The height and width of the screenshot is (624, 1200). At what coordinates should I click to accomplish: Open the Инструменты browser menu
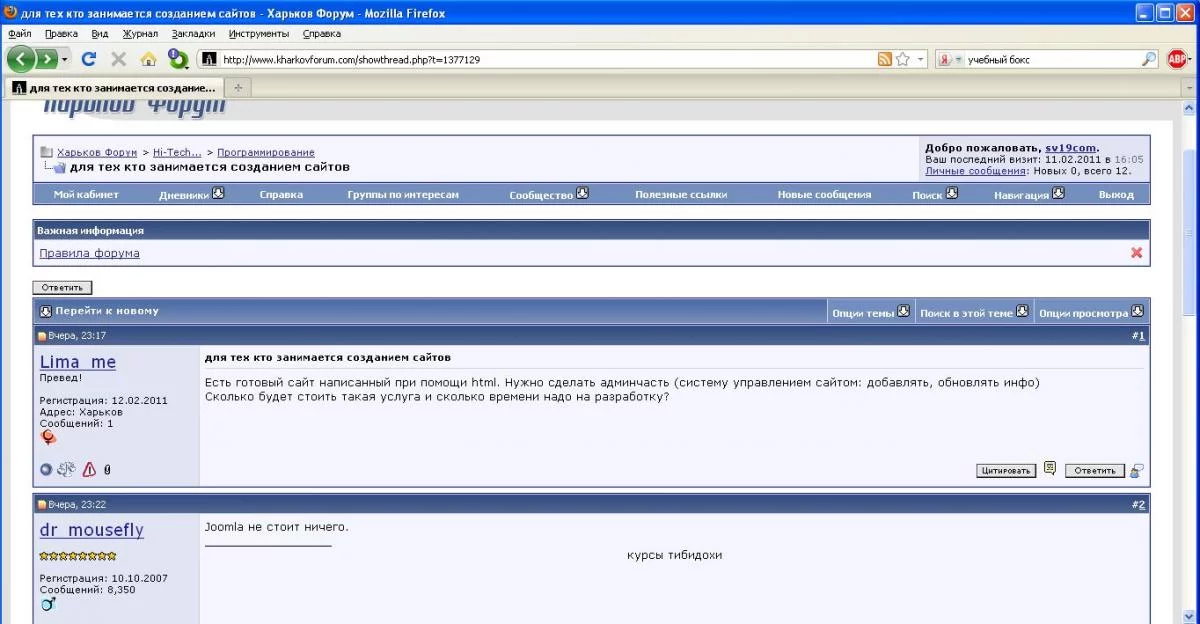(259, 33)
